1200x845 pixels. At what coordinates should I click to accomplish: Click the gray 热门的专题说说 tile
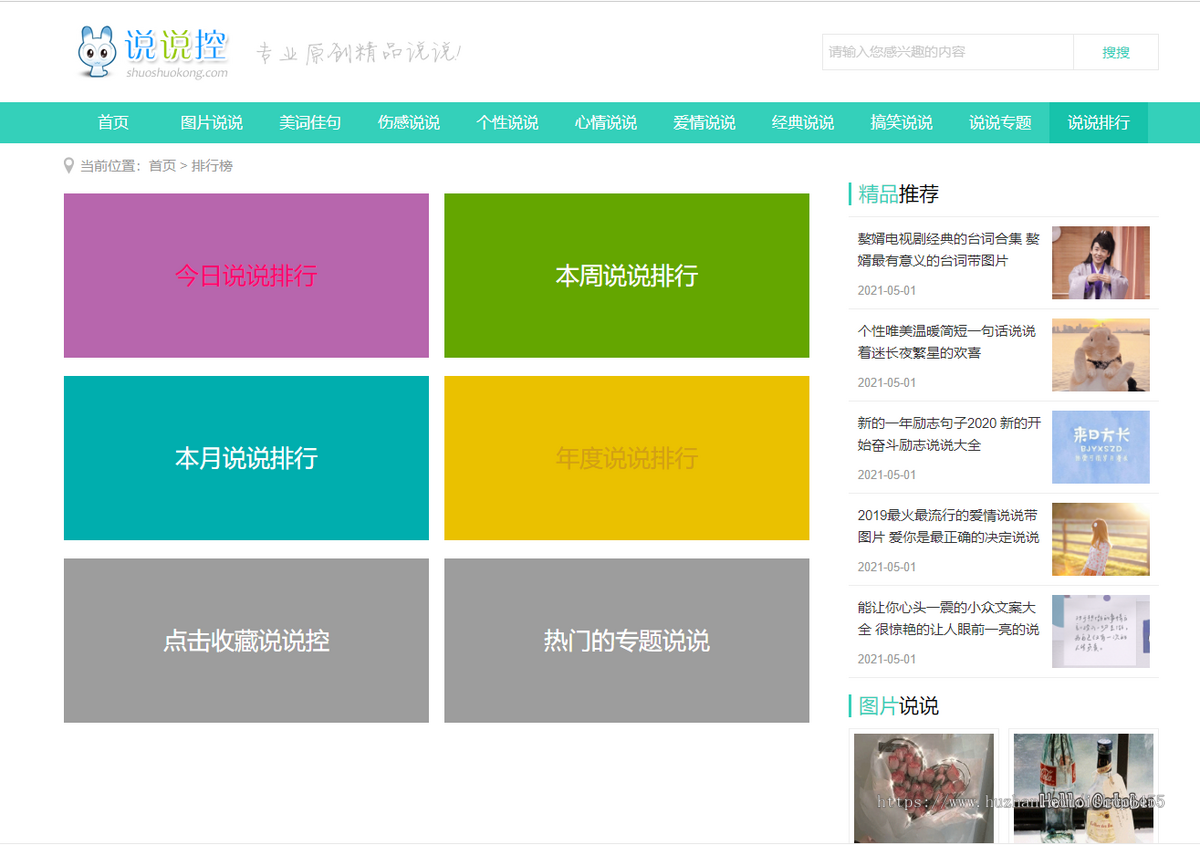click(x=626, y=640)
